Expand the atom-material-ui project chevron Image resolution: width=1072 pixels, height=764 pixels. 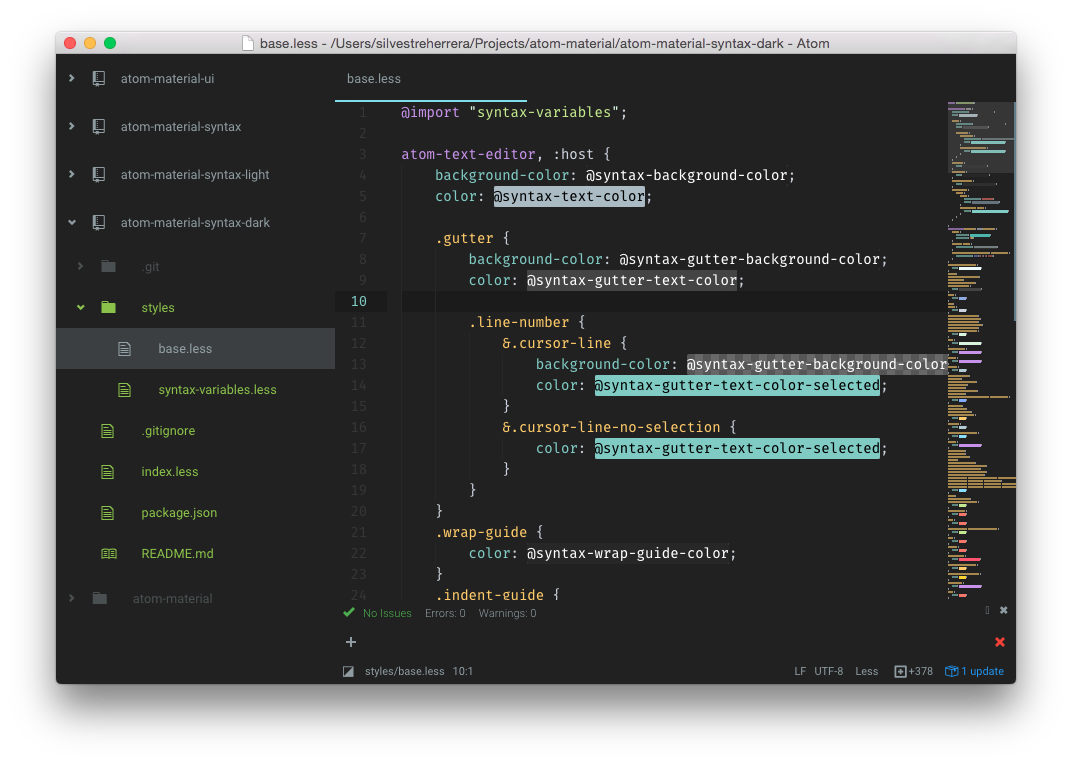pos(72,79)
